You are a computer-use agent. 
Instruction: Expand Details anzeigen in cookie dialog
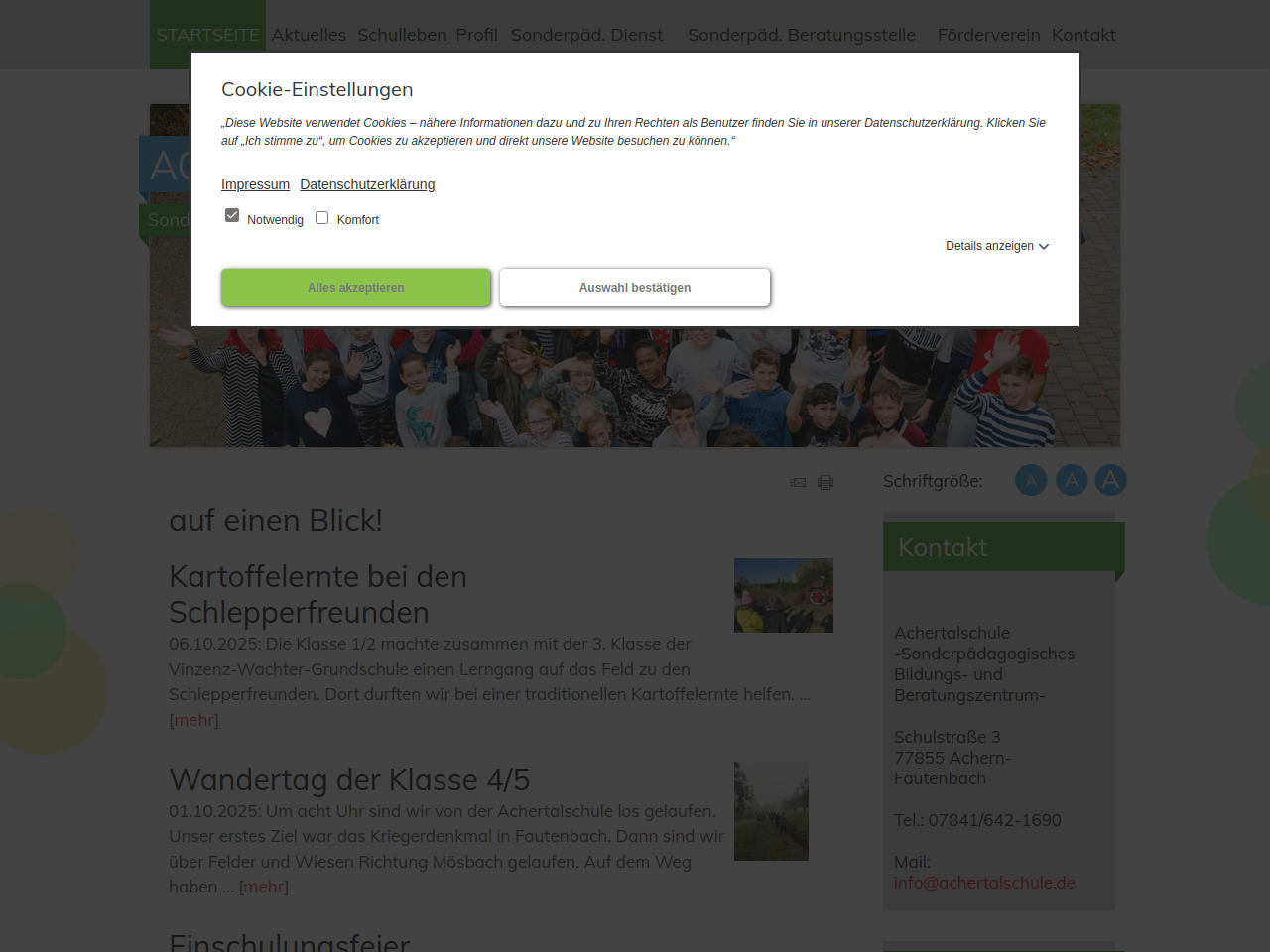[x=996, y=246]
